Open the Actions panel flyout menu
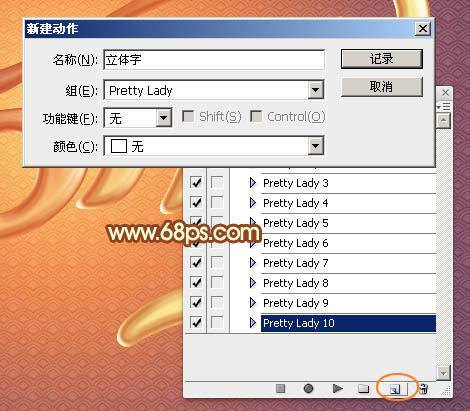 pyautogui.click(x=444, y=107)
